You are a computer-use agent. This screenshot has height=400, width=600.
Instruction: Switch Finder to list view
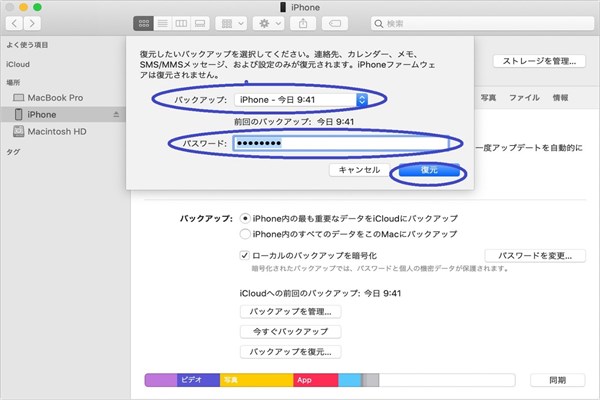point(163,24)
